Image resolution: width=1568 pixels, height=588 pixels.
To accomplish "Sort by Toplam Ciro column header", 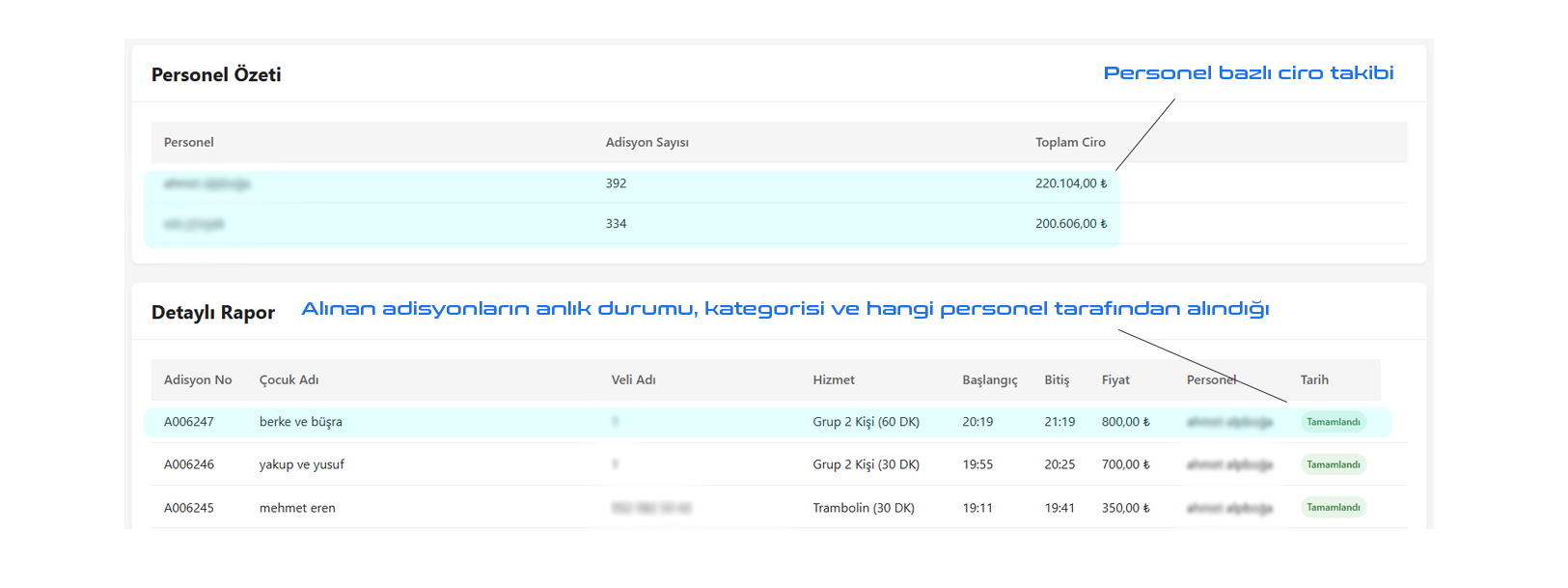I will 1070,142.
